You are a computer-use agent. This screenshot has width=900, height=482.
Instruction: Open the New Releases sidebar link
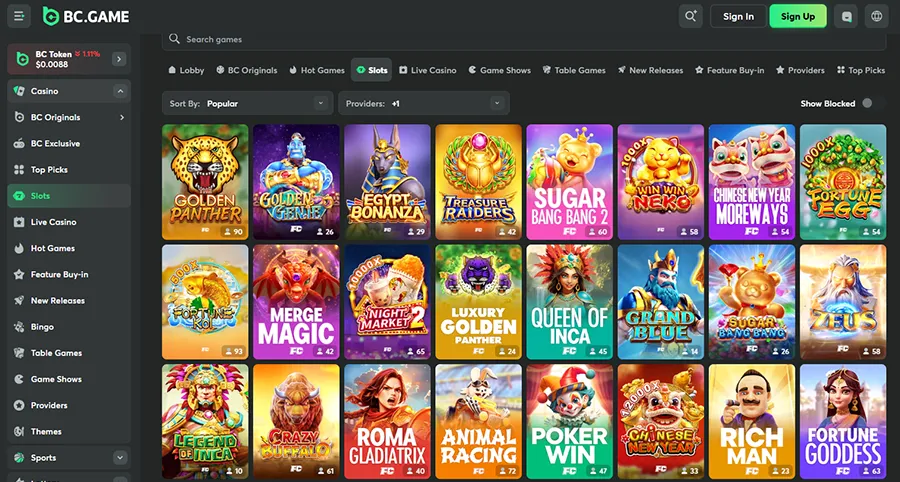point(69,301)
